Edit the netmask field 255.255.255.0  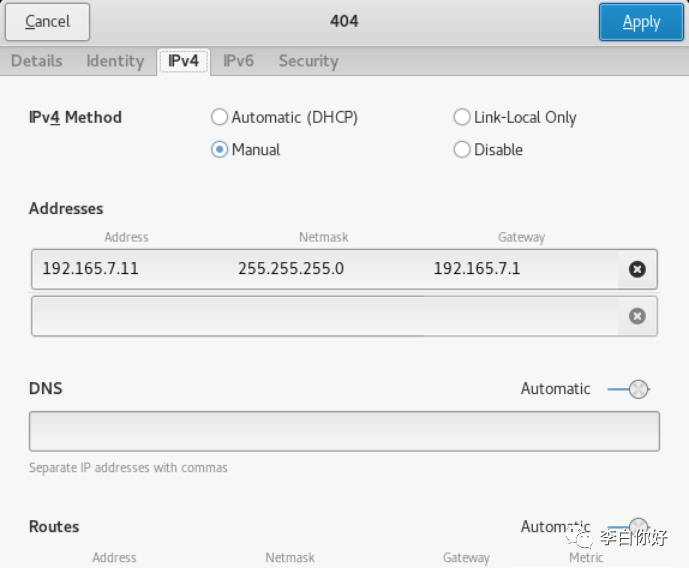pyautogui.click(x=326, y=269)
